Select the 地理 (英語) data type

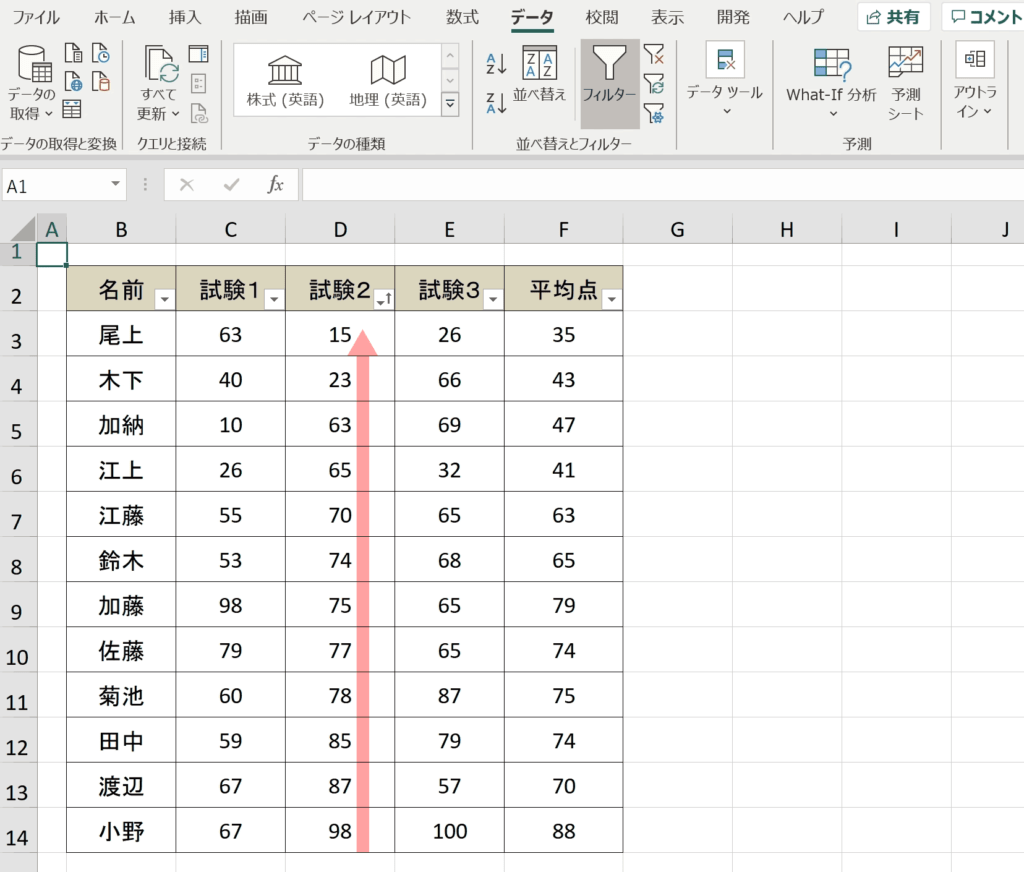coord(388,81)
